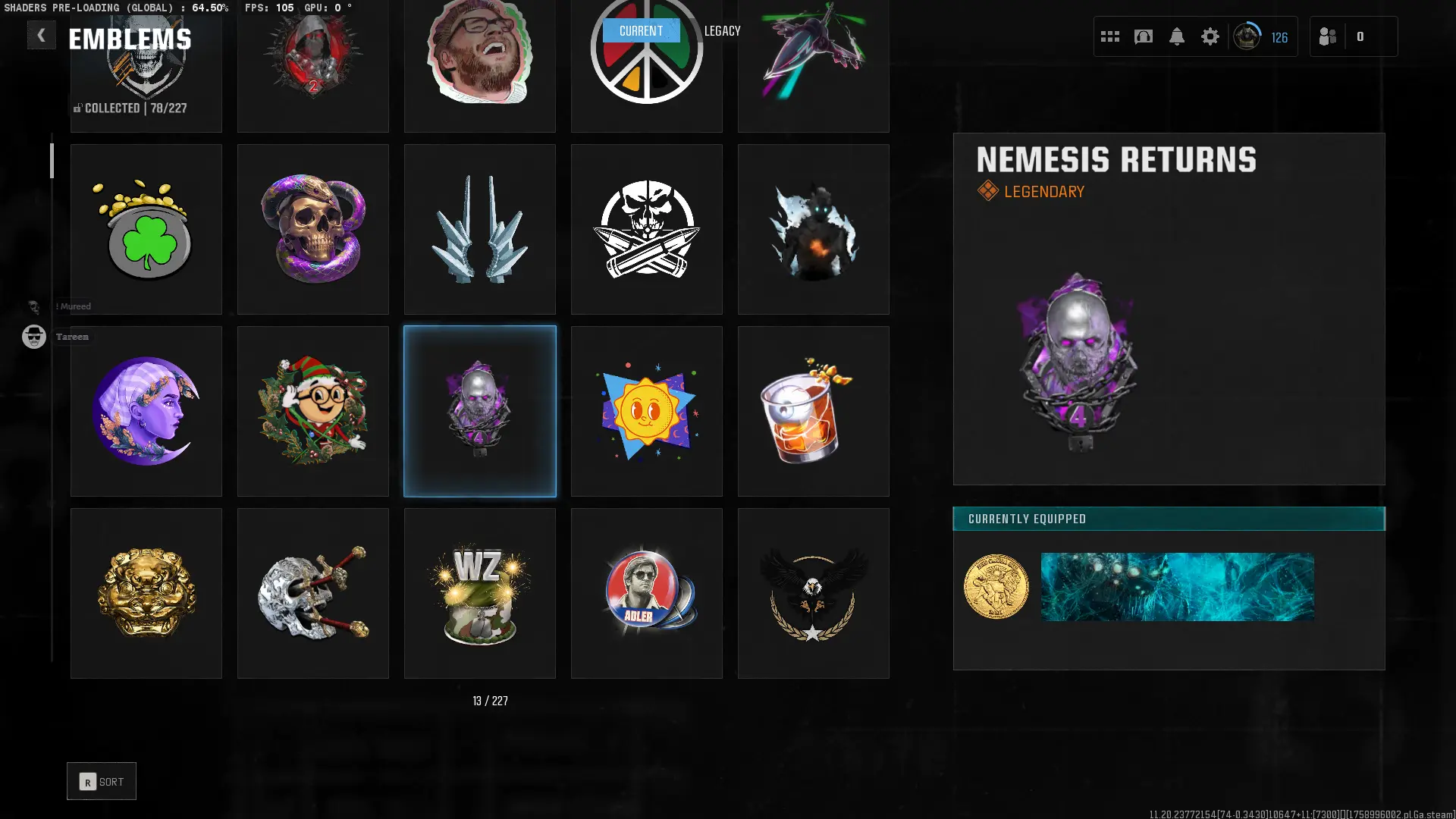Click the emblem list scrollbar handle
This screenshot has height=819, width=1456.
click(52, 161)
